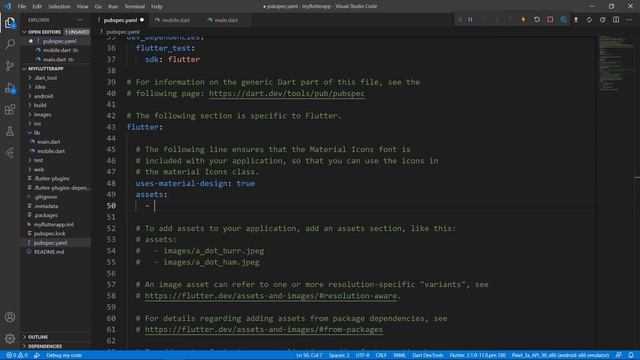
Task: Click the pubspec.yaml breadcrumb
Action: [x=123, y=32]
